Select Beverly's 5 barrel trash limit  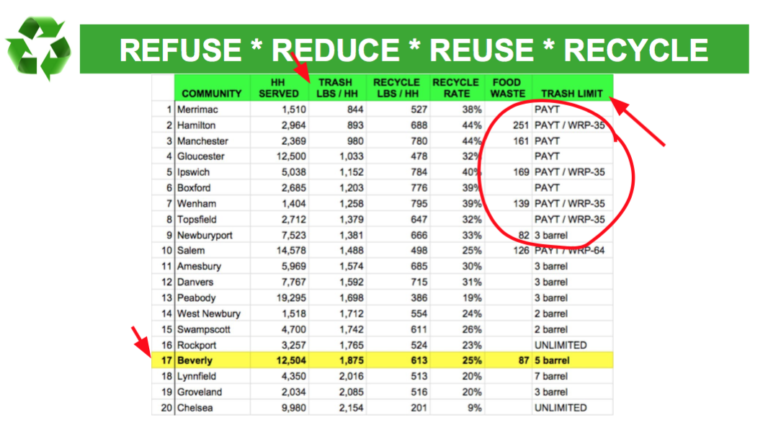[552, 360]
